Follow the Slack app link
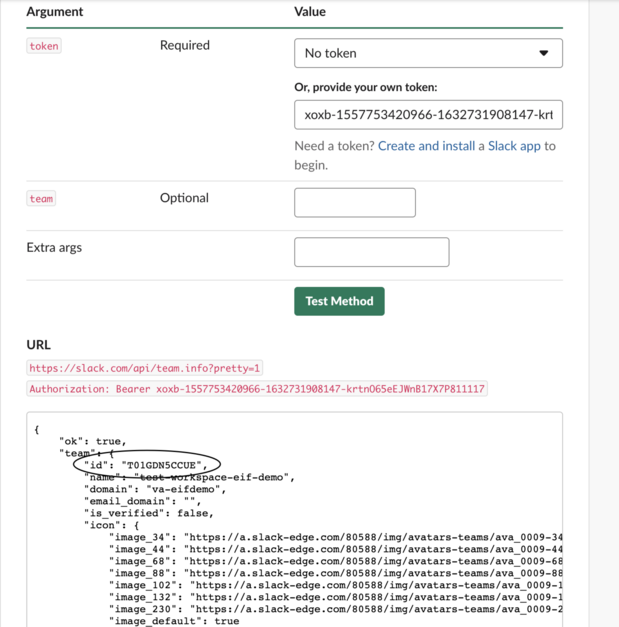 (x=514, y=146)
